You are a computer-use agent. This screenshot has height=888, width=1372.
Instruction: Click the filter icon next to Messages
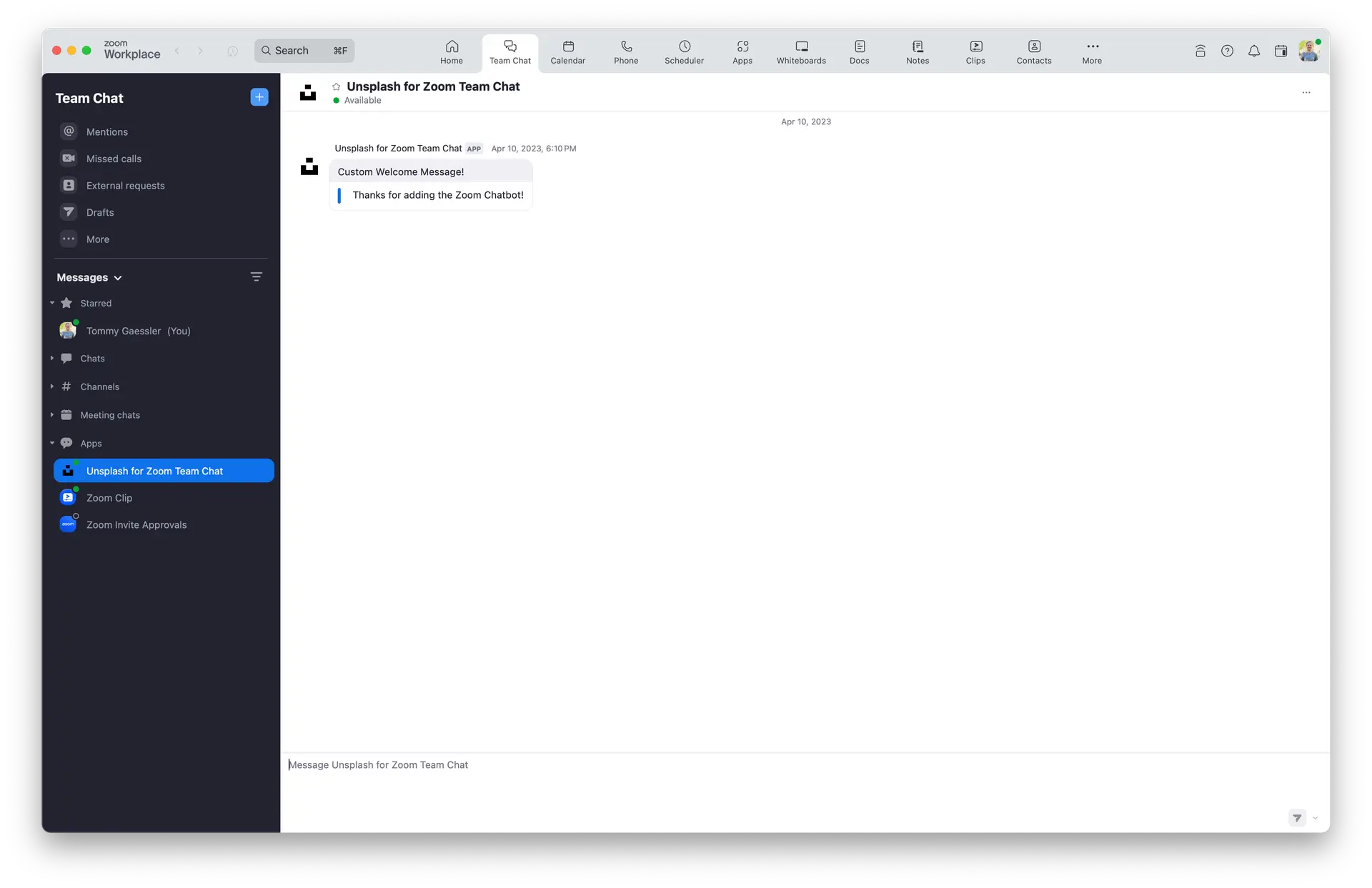pyautogui.click(x=257, y=277)
